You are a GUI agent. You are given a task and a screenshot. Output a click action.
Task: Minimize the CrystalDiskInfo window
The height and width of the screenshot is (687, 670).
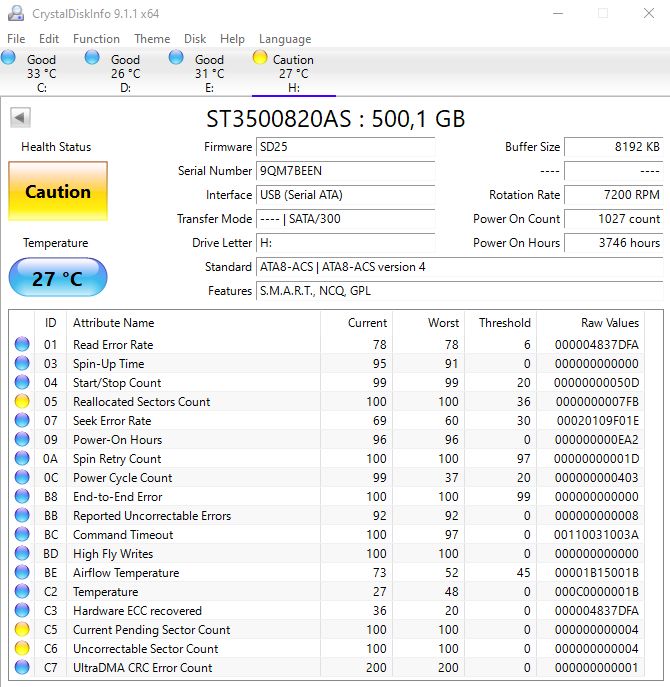558,13
